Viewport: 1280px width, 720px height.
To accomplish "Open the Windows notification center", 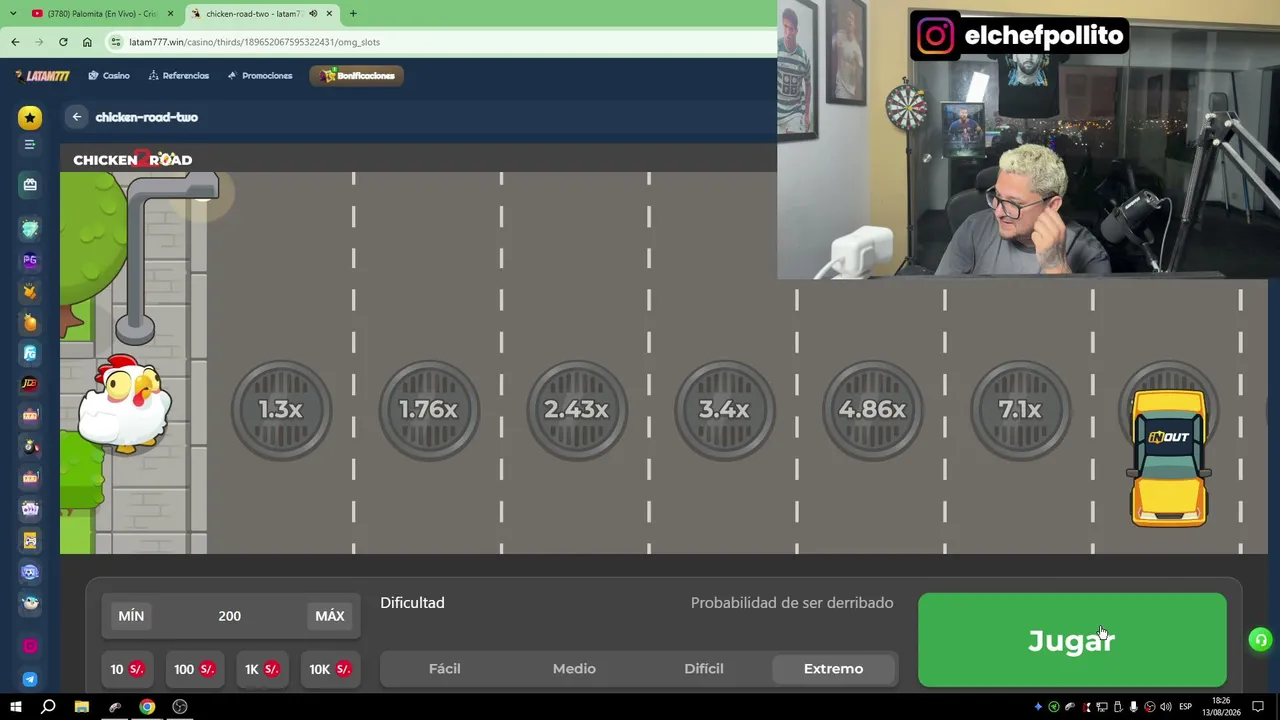I will 1258,707.
